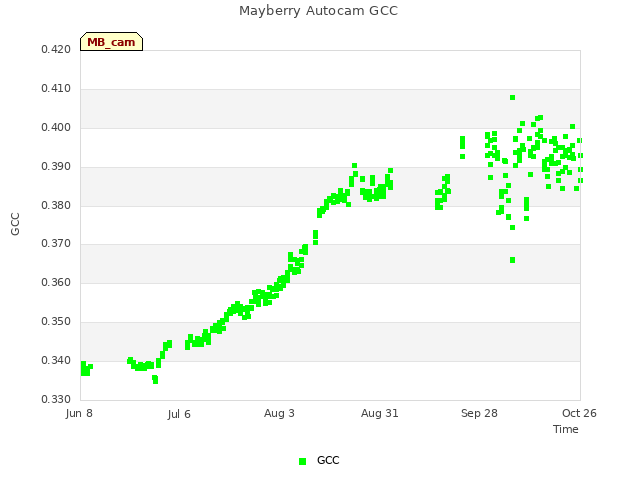Click the chart title Mayberry Autocam GCC

coord(318,11)
